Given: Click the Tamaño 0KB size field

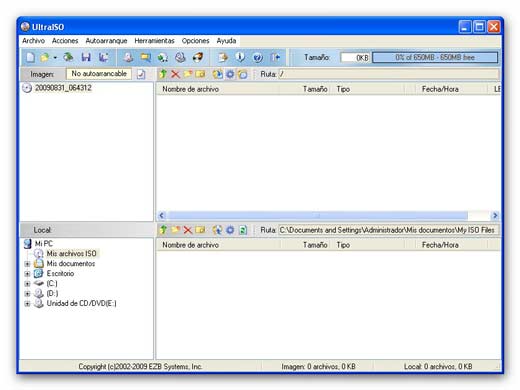Looking at the screenshot, I should pos(355,57).
